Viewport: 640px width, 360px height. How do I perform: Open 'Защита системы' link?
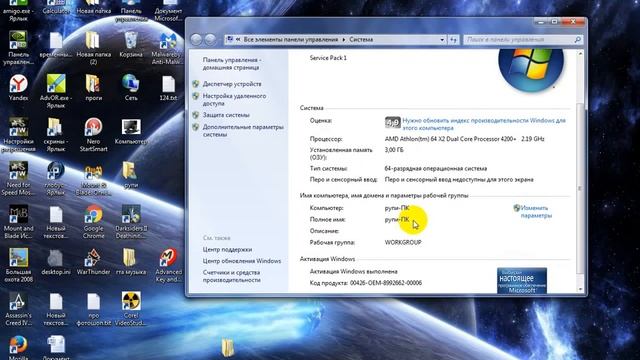pyautogui.click(x=226, y=115)
